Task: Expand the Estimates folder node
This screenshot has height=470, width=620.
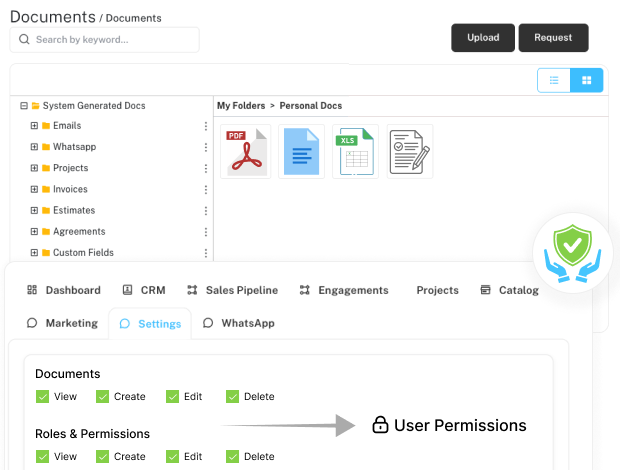Action: [x=34, y=210]
